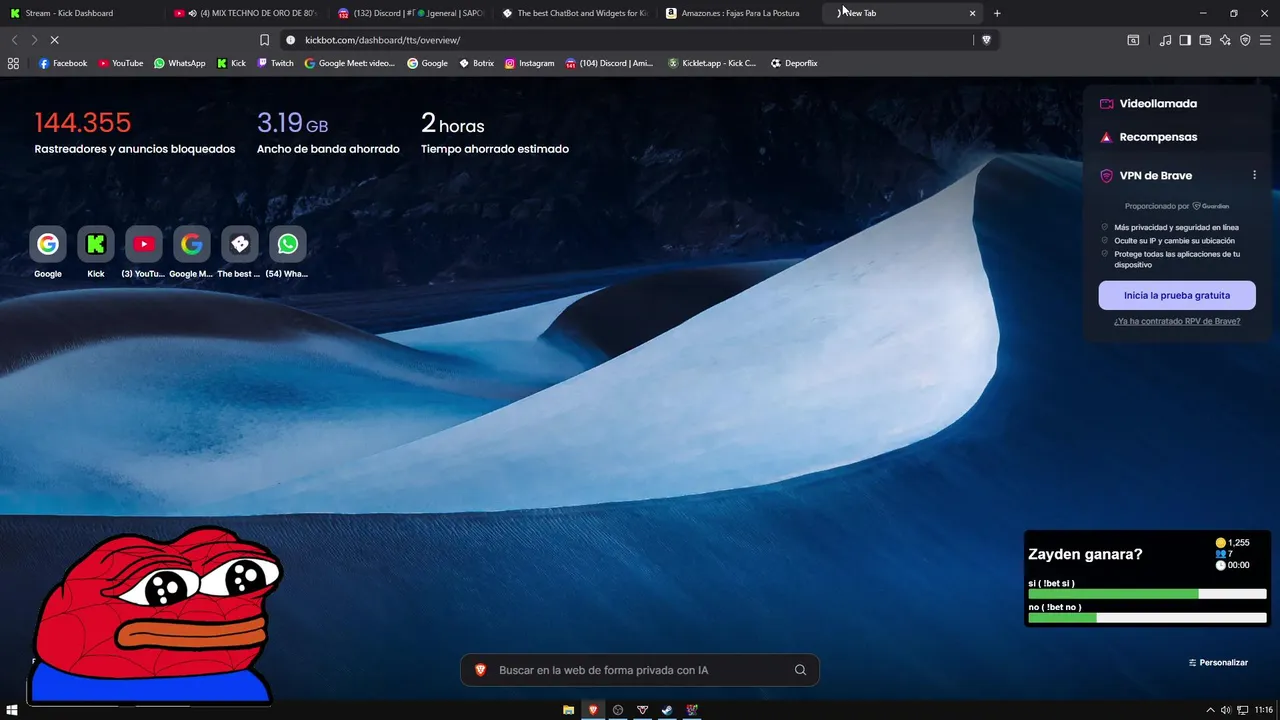Open the Kick shortcut tile

pyautogui.click(x=96, y=244)
